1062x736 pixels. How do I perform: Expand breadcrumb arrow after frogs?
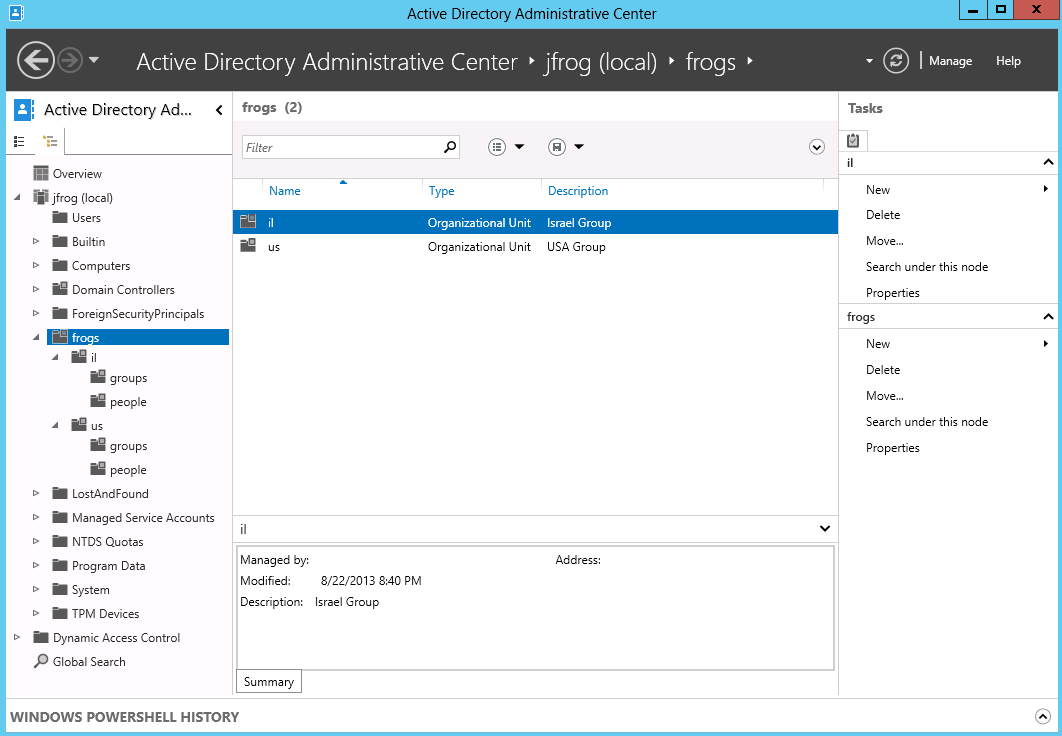pos(750,60)
